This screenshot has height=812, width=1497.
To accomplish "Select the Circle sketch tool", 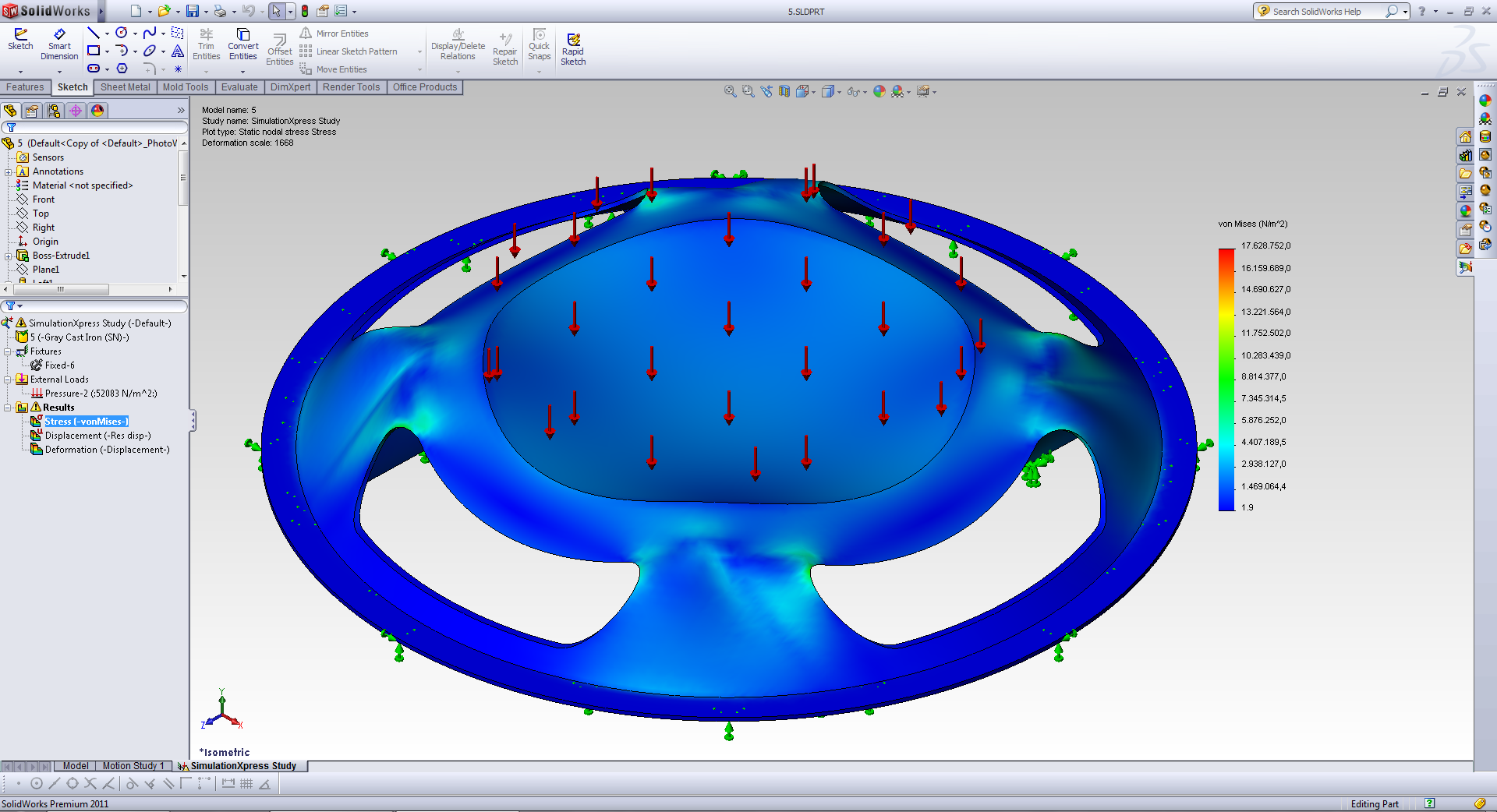I will [122, 33].
